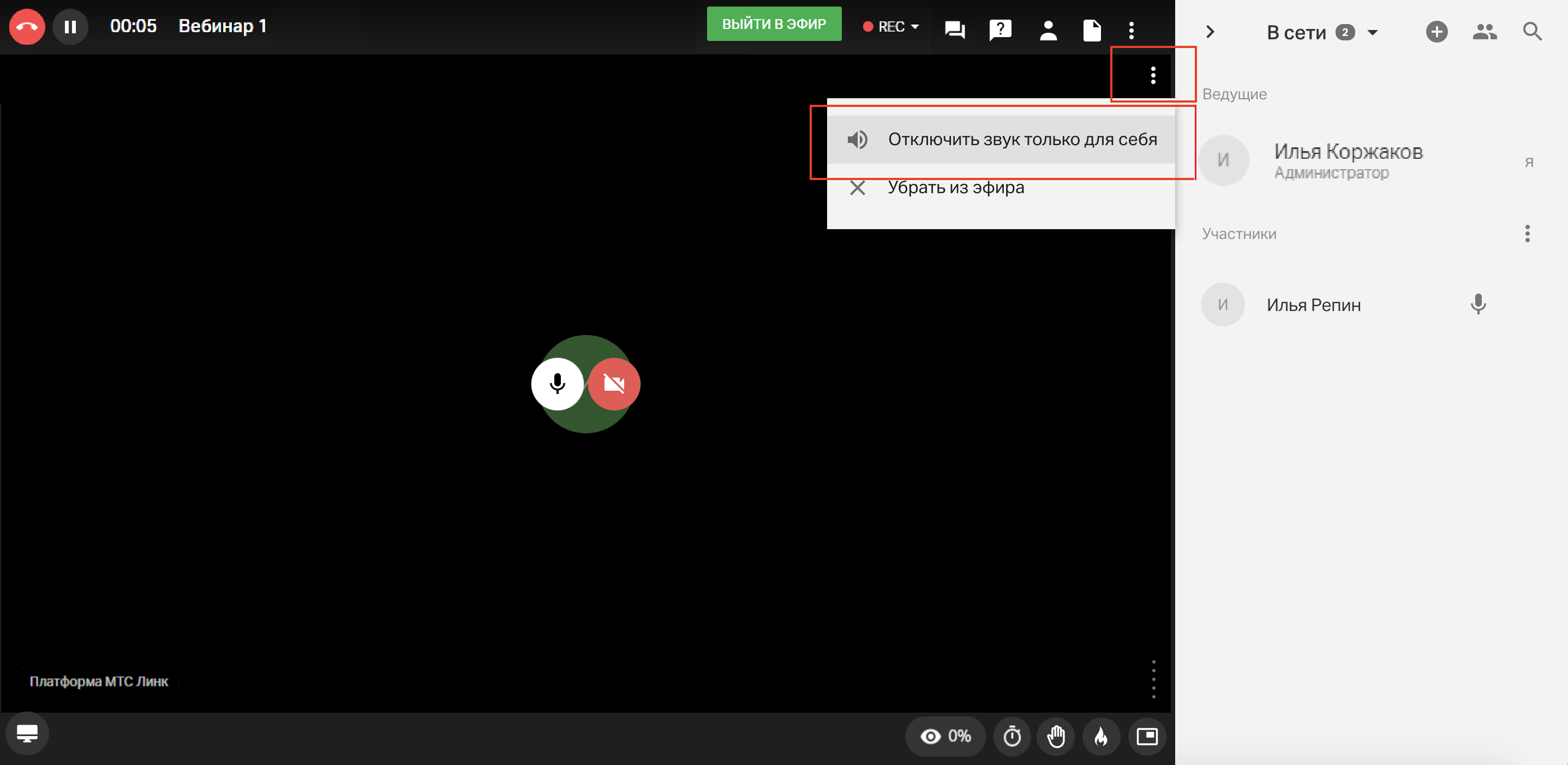Open the files document icon
This screenshot has width=1568, height=765.
(x=1092, y=30)
